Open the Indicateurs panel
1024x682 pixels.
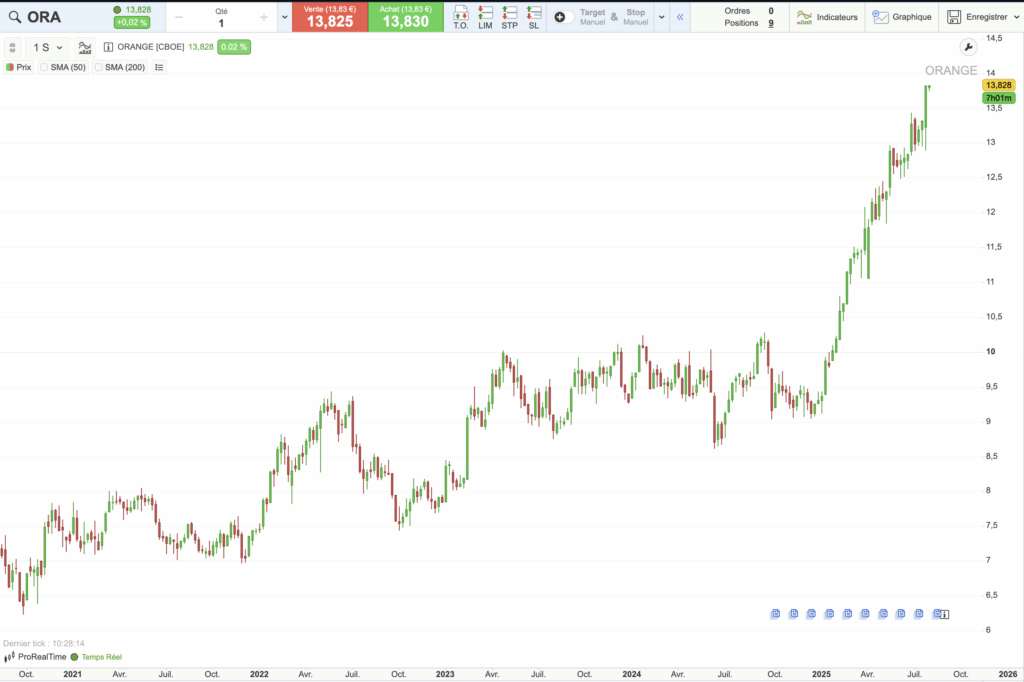click(x=827, y=17)
